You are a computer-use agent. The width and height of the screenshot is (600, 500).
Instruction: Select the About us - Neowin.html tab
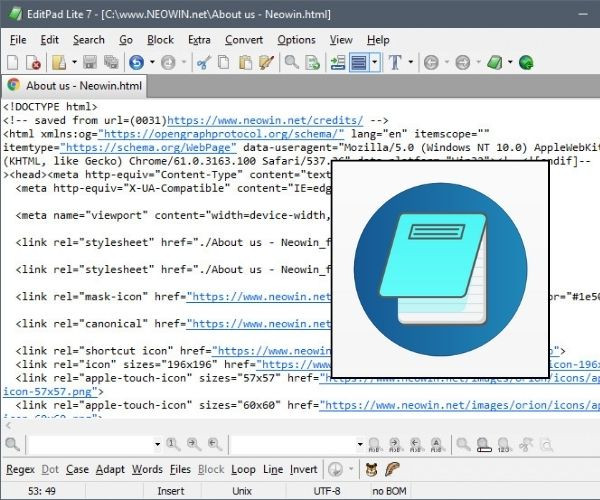coord(75,86)
